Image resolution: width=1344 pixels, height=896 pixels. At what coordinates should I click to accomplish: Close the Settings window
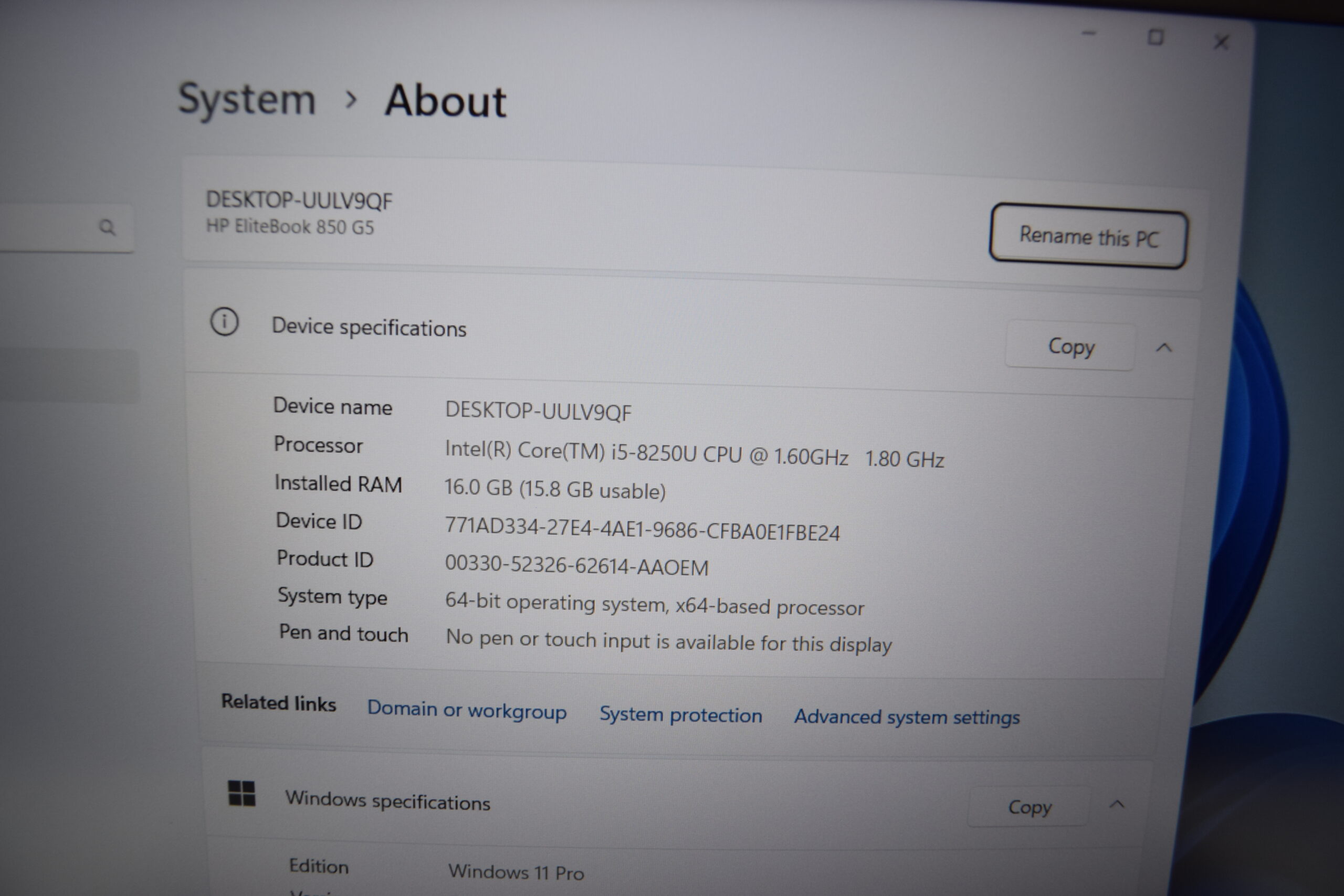pos(1221,41)
